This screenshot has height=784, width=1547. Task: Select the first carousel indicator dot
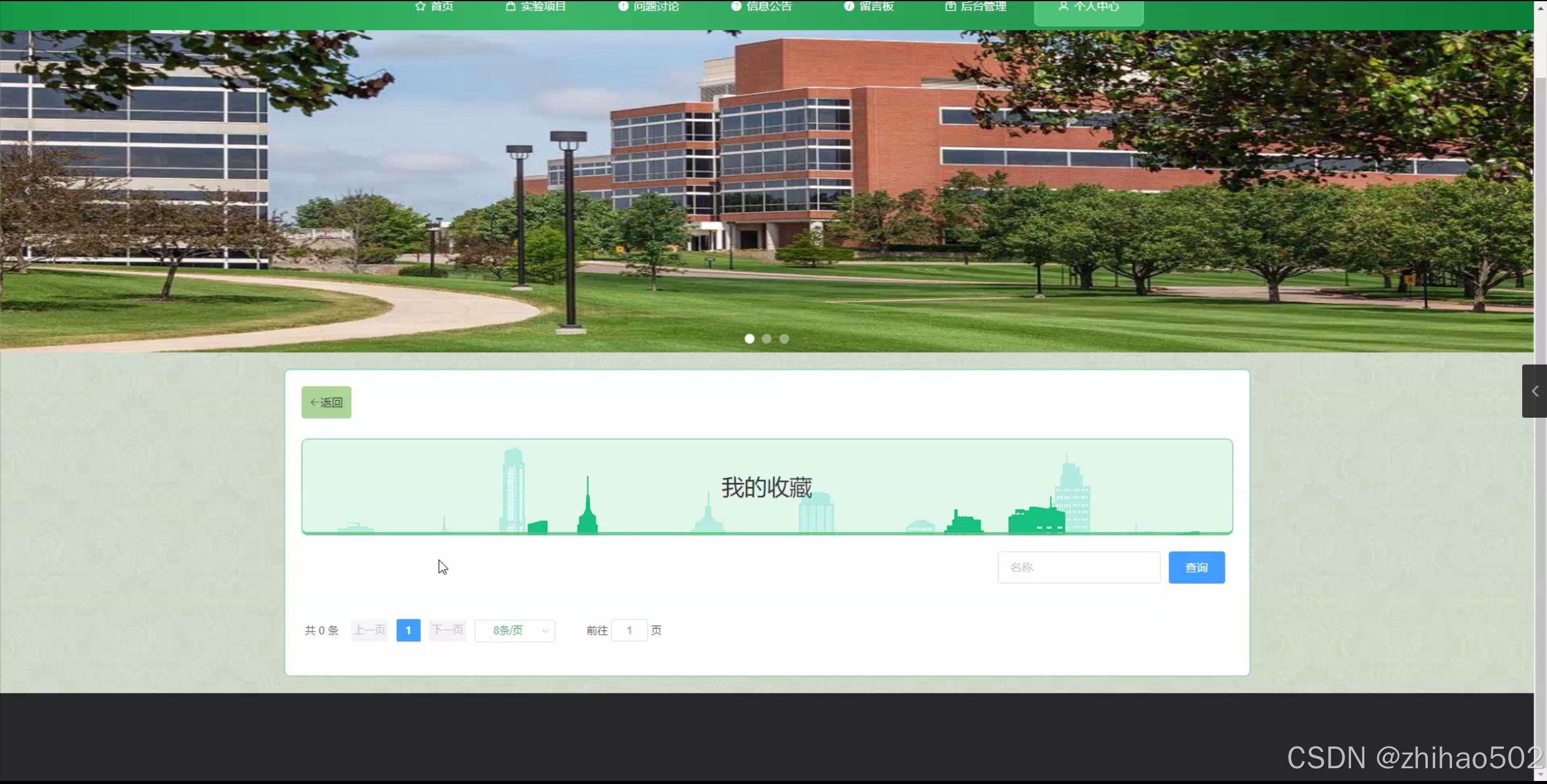pyautogui.click(x=750, y=339)
